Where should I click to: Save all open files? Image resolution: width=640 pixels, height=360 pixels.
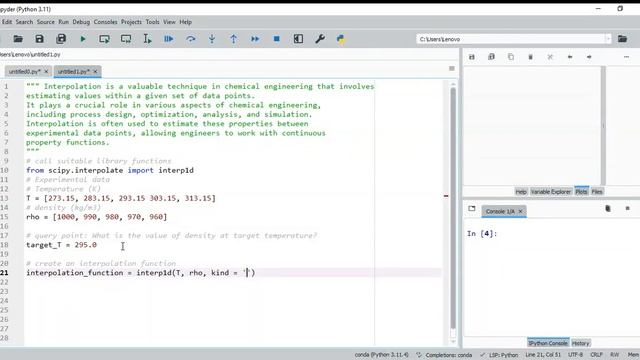61,39
